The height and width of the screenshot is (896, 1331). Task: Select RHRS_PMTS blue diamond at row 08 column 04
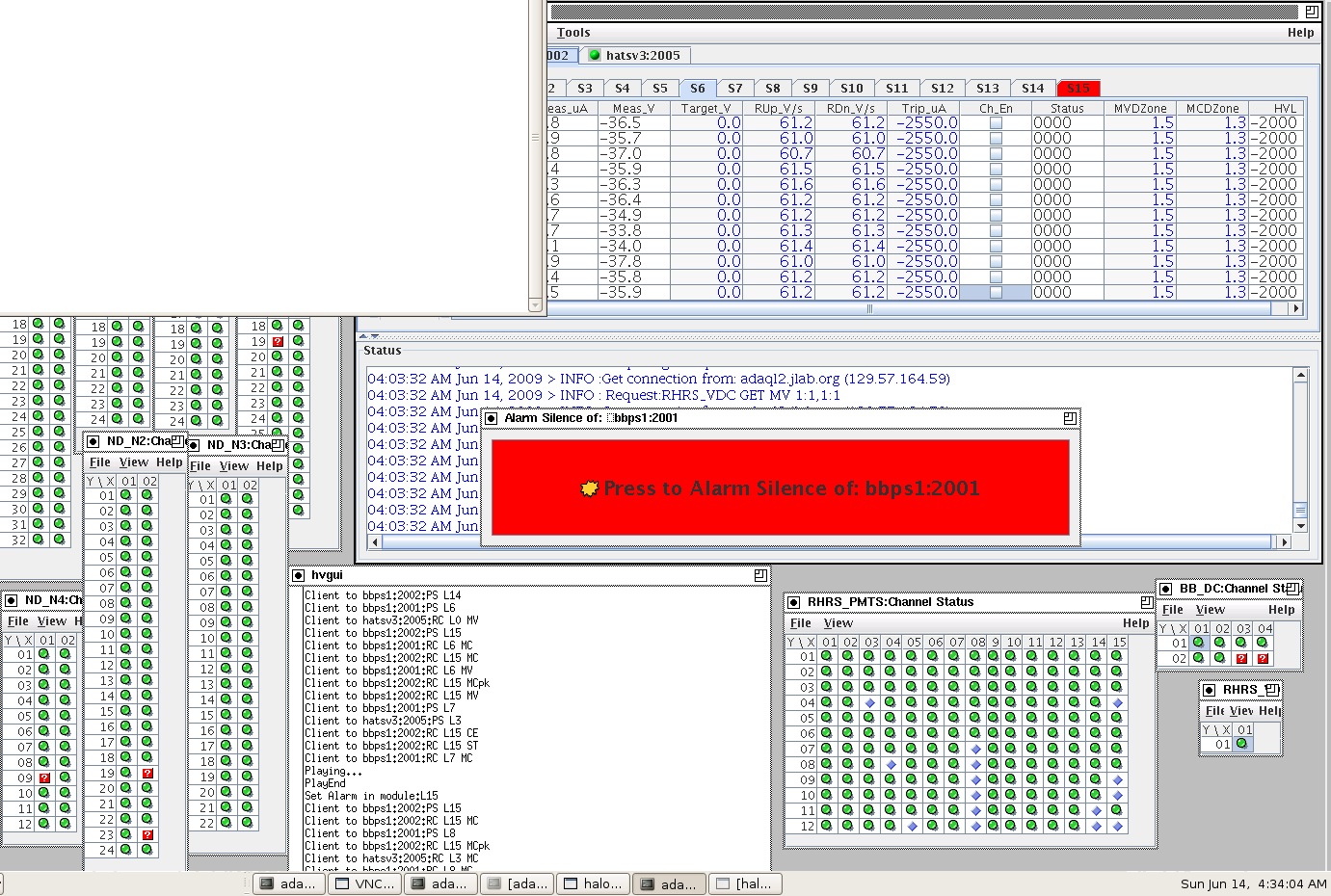coord(892,765)
